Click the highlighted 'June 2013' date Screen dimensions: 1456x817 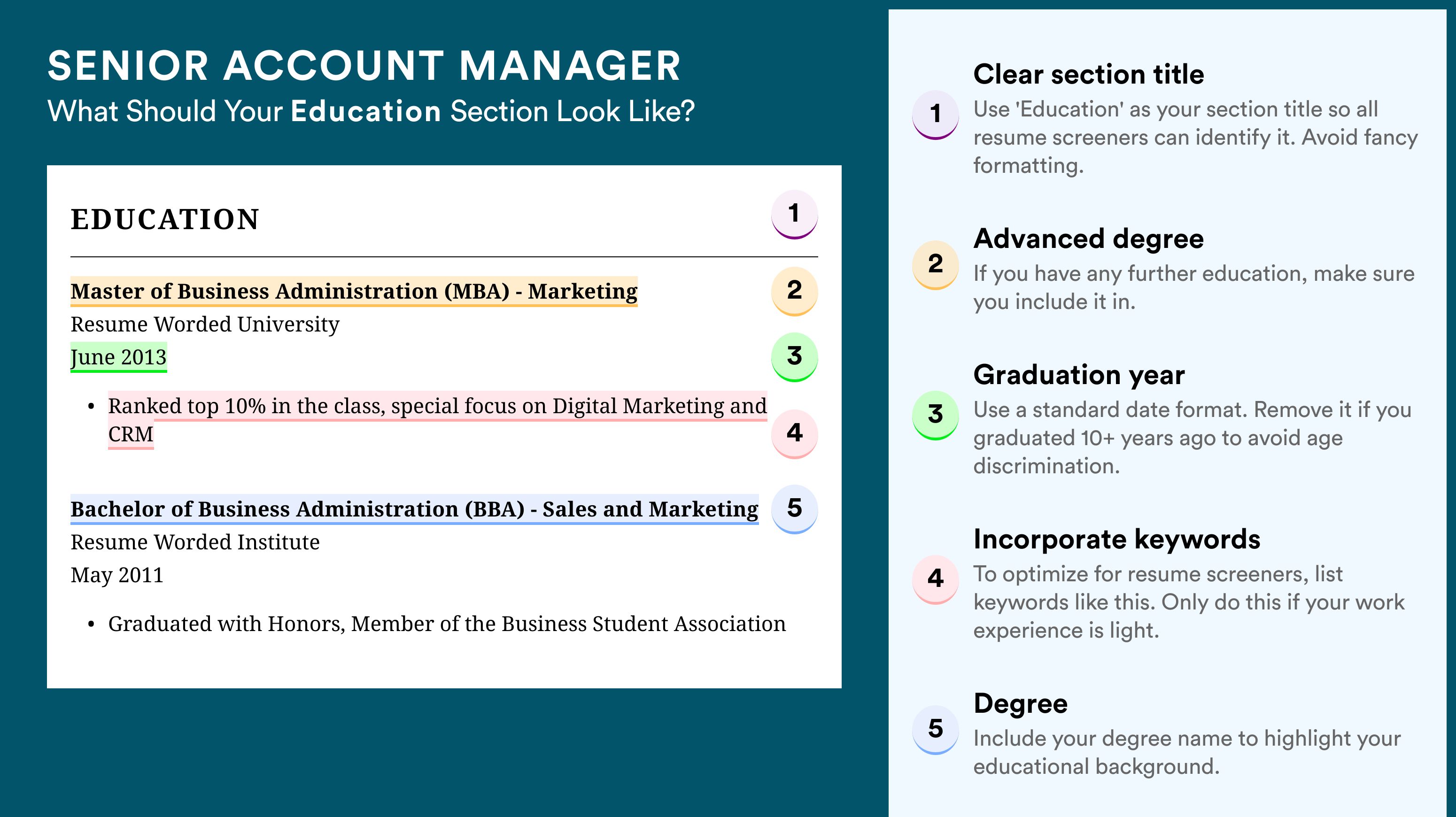(x=119, y=358)
